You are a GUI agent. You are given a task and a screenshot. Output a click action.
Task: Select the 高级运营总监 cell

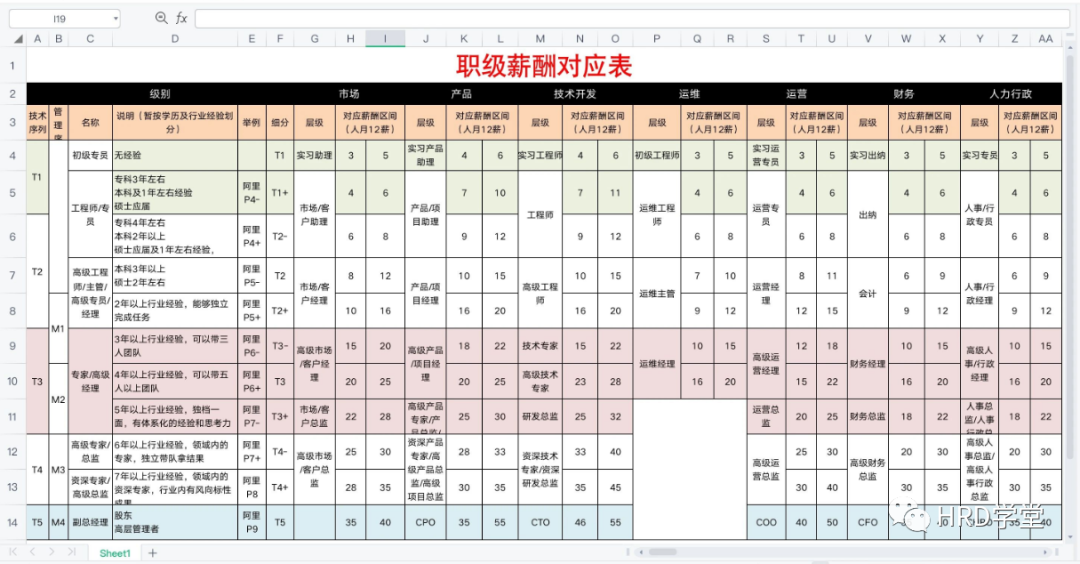point(766,470)
